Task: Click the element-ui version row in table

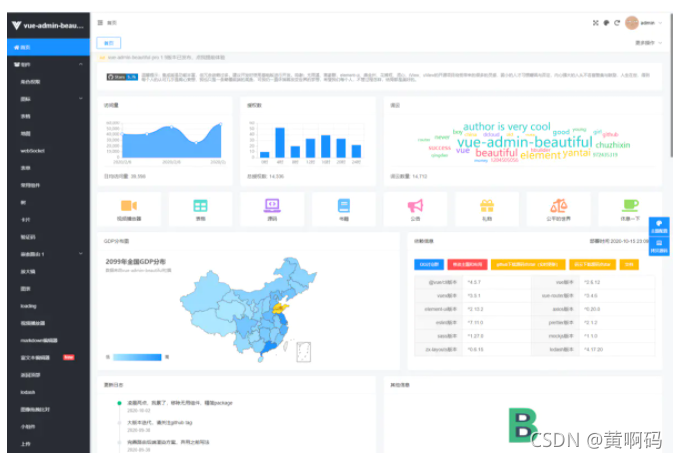Action: [x=472, y=309]
